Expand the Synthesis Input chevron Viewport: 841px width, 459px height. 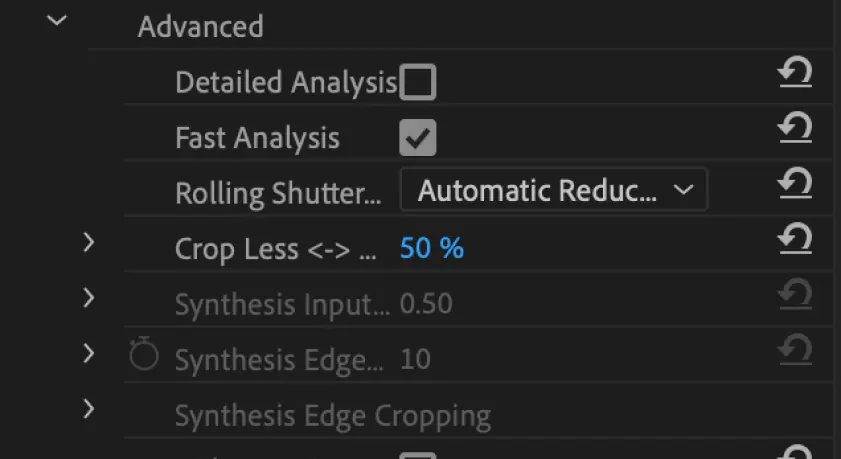(x=89, y=298)
